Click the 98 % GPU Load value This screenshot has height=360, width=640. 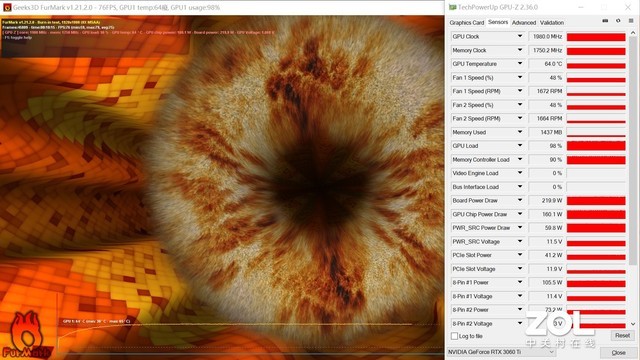pos(556,146)
